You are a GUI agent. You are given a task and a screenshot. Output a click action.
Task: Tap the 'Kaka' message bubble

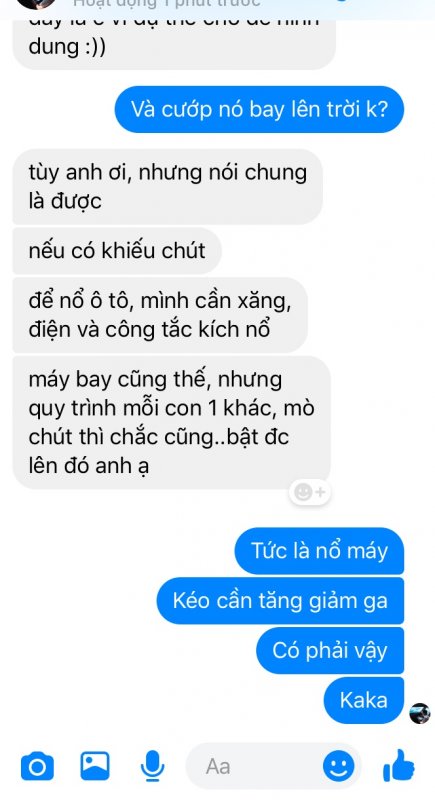click(364, 701)
